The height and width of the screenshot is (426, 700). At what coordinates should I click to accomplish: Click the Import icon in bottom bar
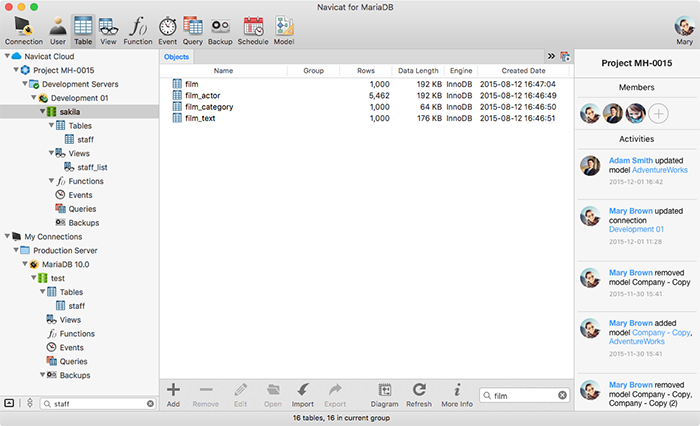pyautogui.click(x=303, y=395)
